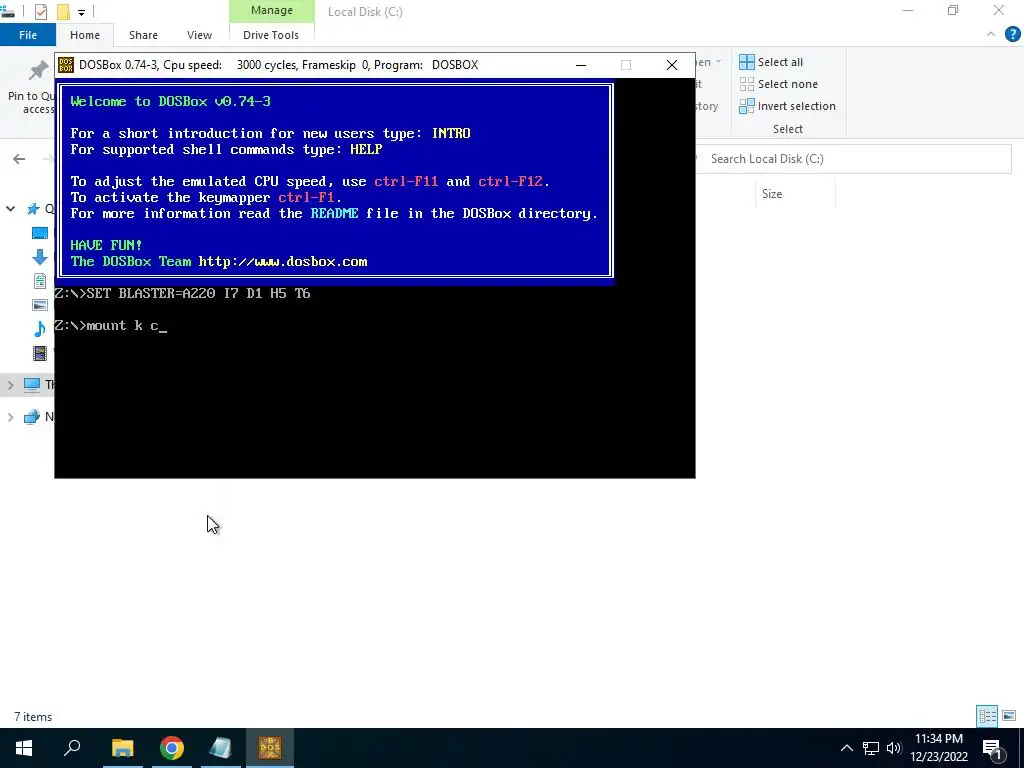The height and width of the screenshot is (768, 1024).
Task: Open the Customize Quick Access Toolbar dropdown arrow
Action: tap(81, 12)
